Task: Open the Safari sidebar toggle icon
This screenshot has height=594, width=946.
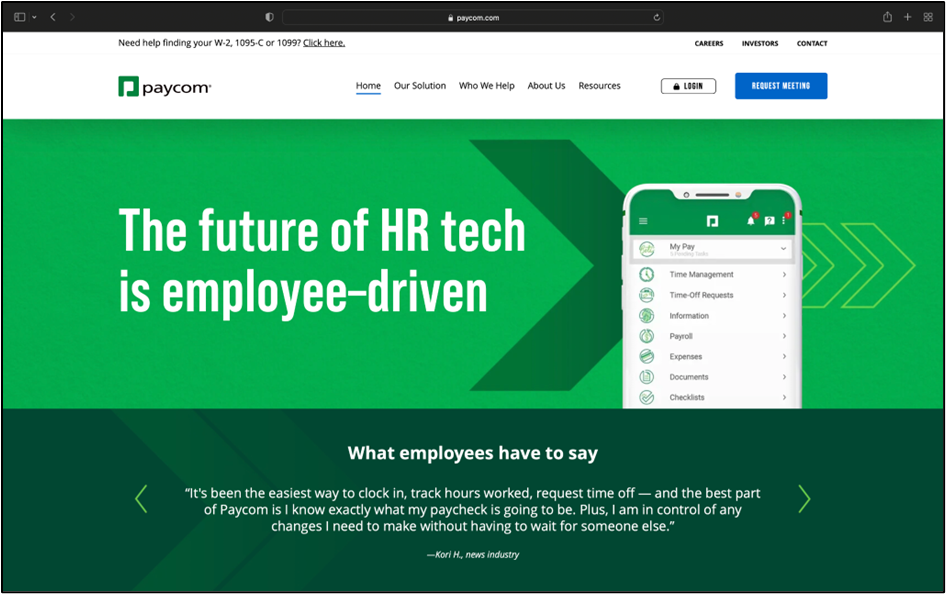Action: click(19, 17)
